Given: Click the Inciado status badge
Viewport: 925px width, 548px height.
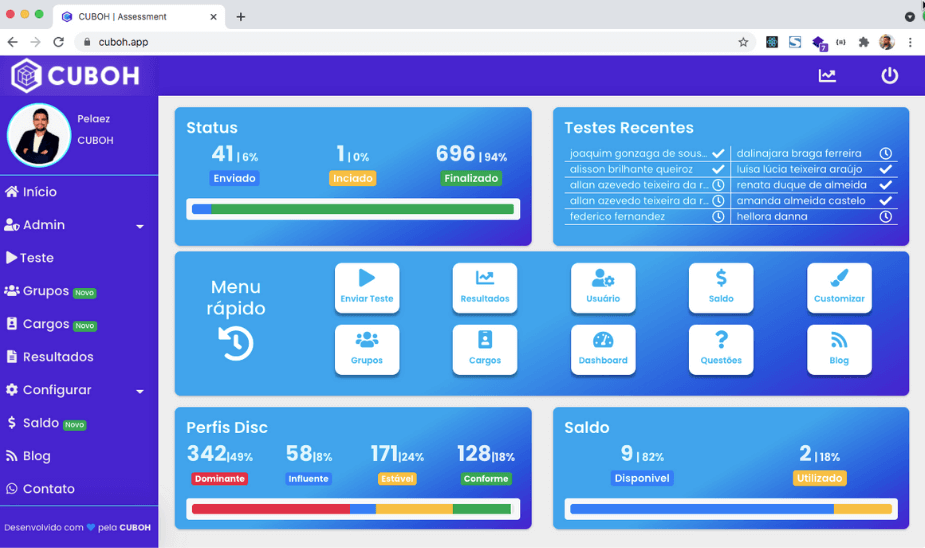Looking at the screenshot, I should pyautogui.click(x=353, y=178).
